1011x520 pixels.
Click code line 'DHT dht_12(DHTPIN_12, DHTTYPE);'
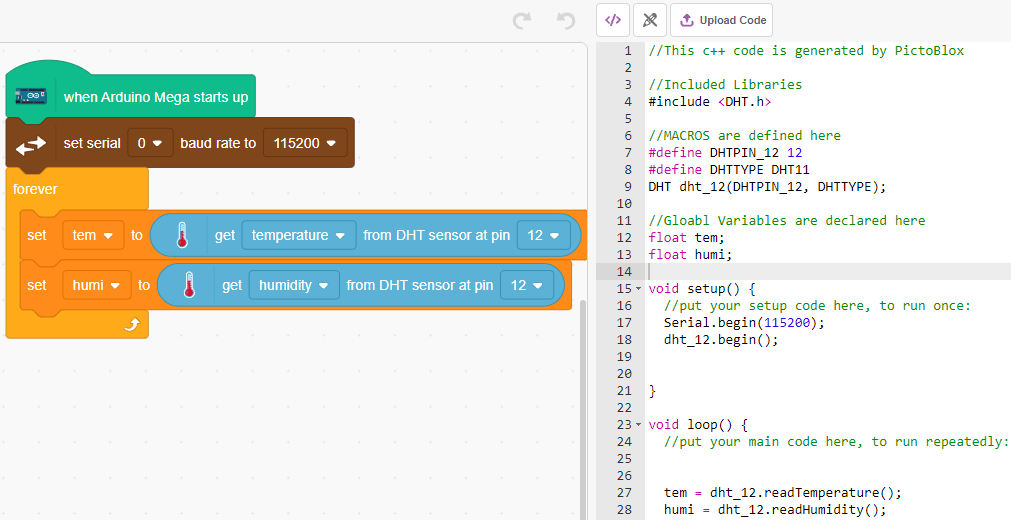pos(767,186)
